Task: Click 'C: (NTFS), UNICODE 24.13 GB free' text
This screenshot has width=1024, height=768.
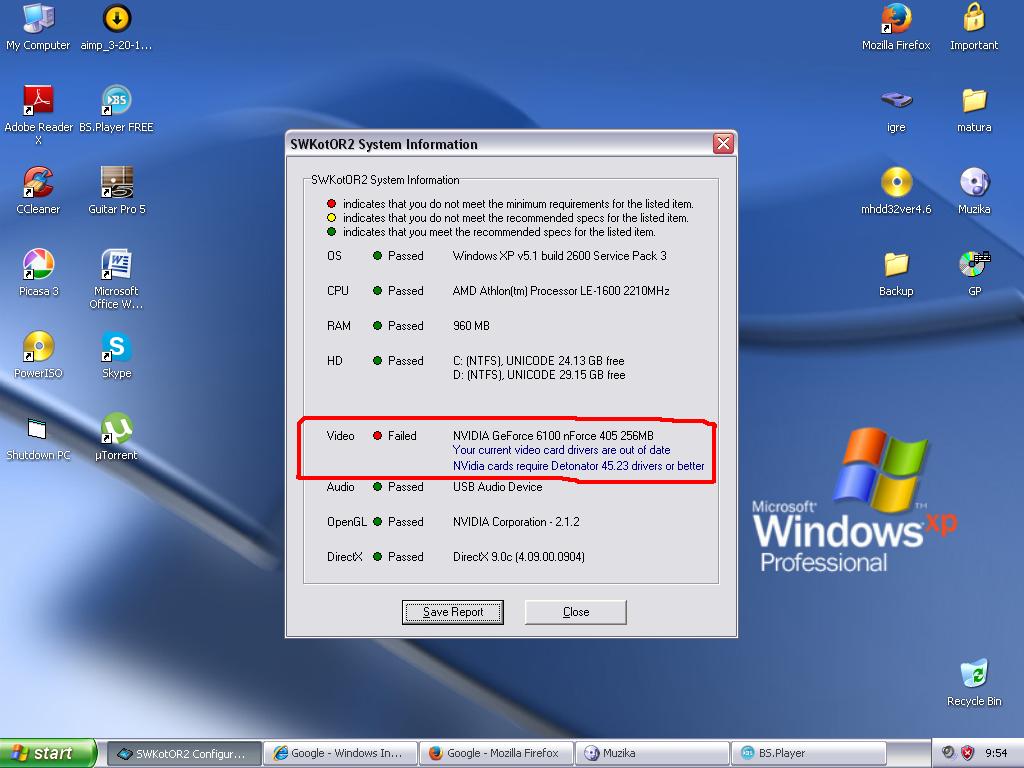Action: click(538, 360)
